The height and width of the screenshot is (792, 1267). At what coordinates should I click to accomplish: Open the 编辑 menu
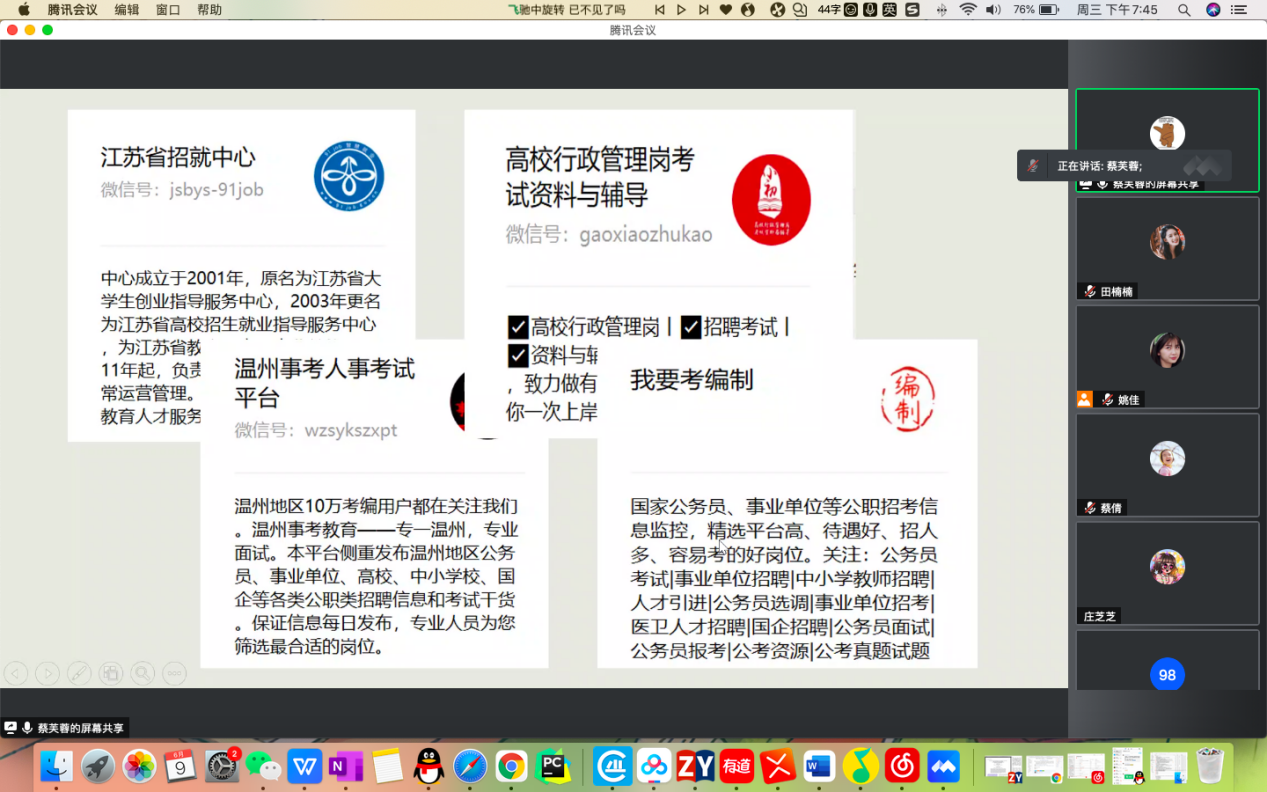pos(127,10)
